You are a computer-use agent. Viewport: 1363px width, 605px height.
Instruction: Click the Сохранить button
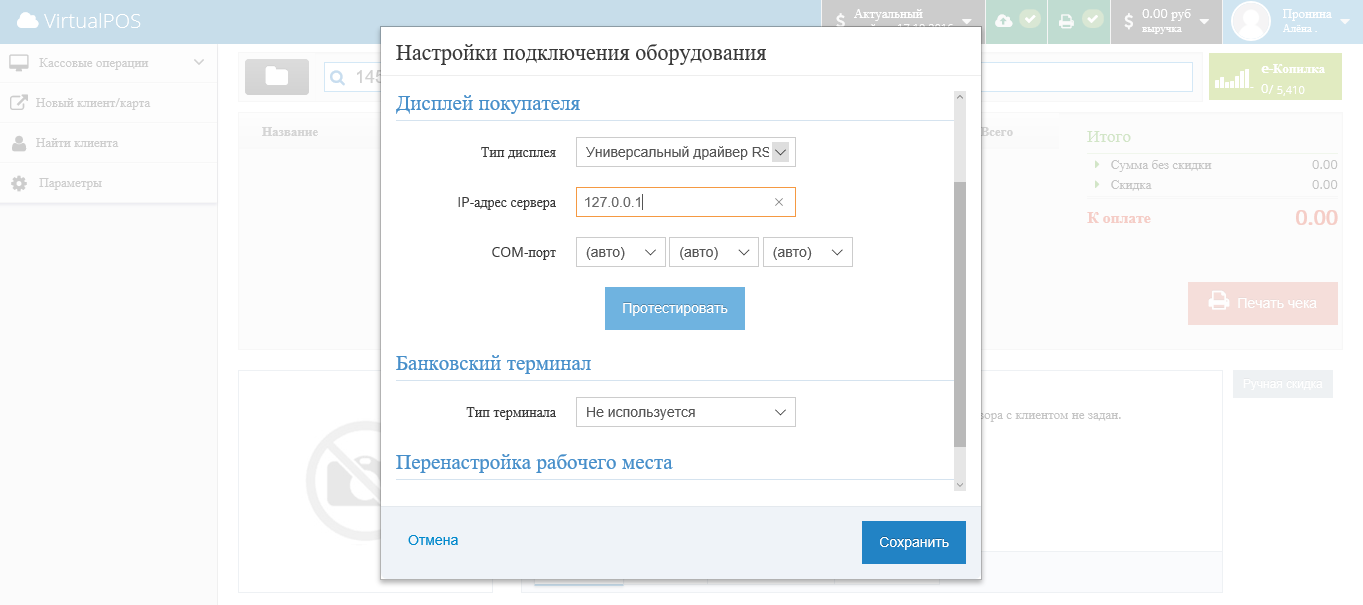pos(913,541)
